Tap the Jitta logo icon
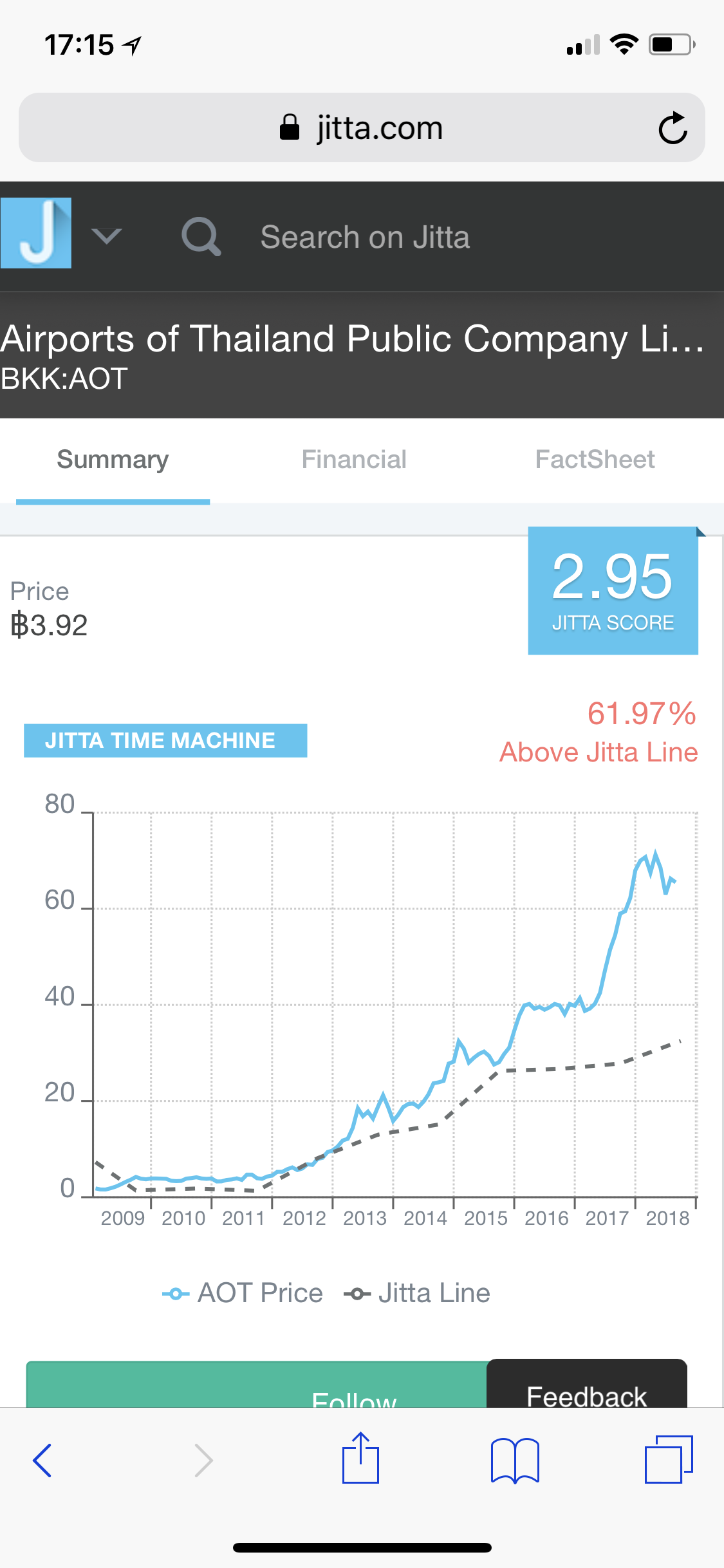Screen dimensions: 724x1568 (36, 233)
